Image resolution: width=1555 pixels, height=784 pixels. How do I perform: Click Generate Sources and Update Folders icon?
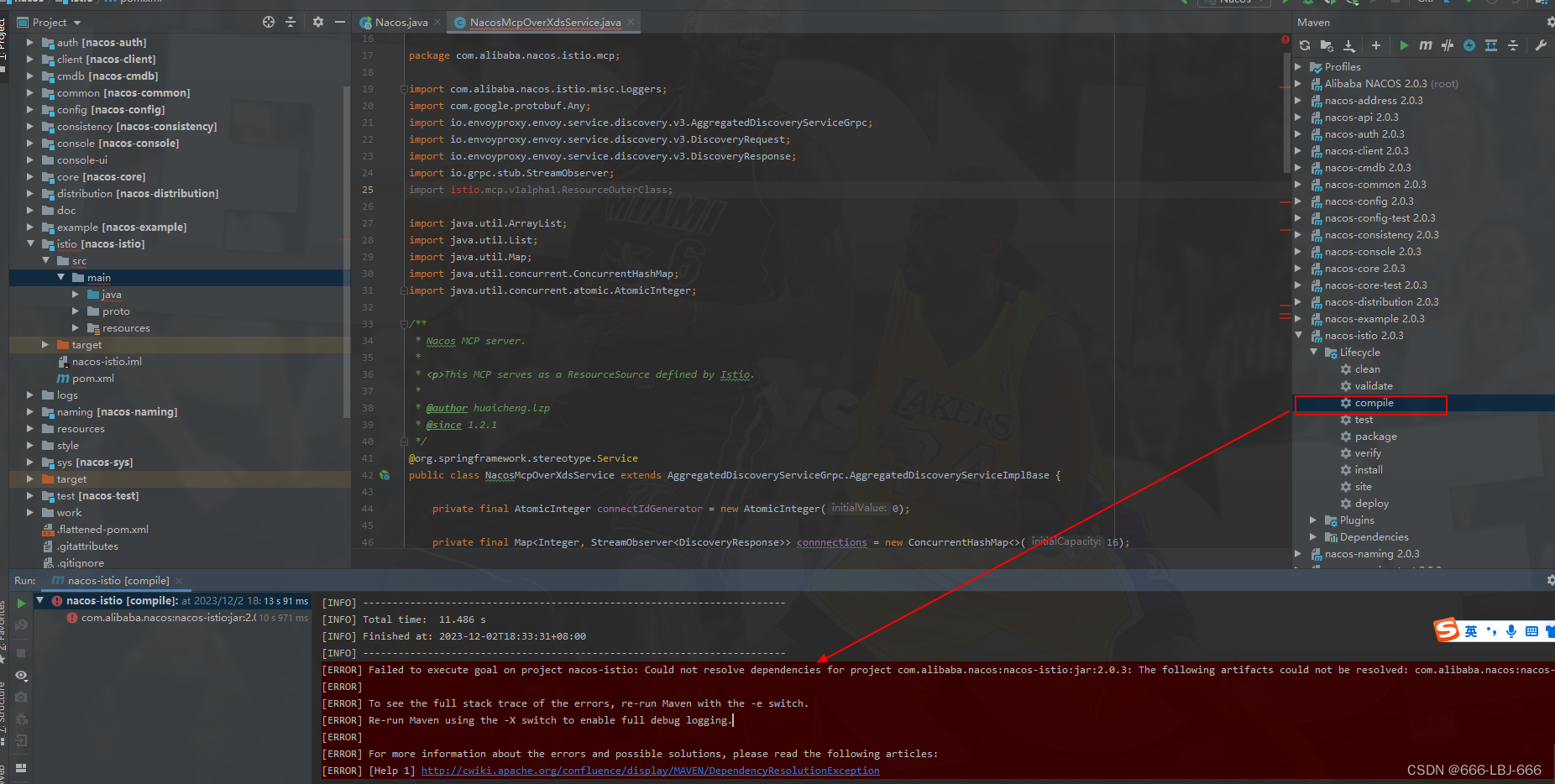click(x=1327, y=45)
